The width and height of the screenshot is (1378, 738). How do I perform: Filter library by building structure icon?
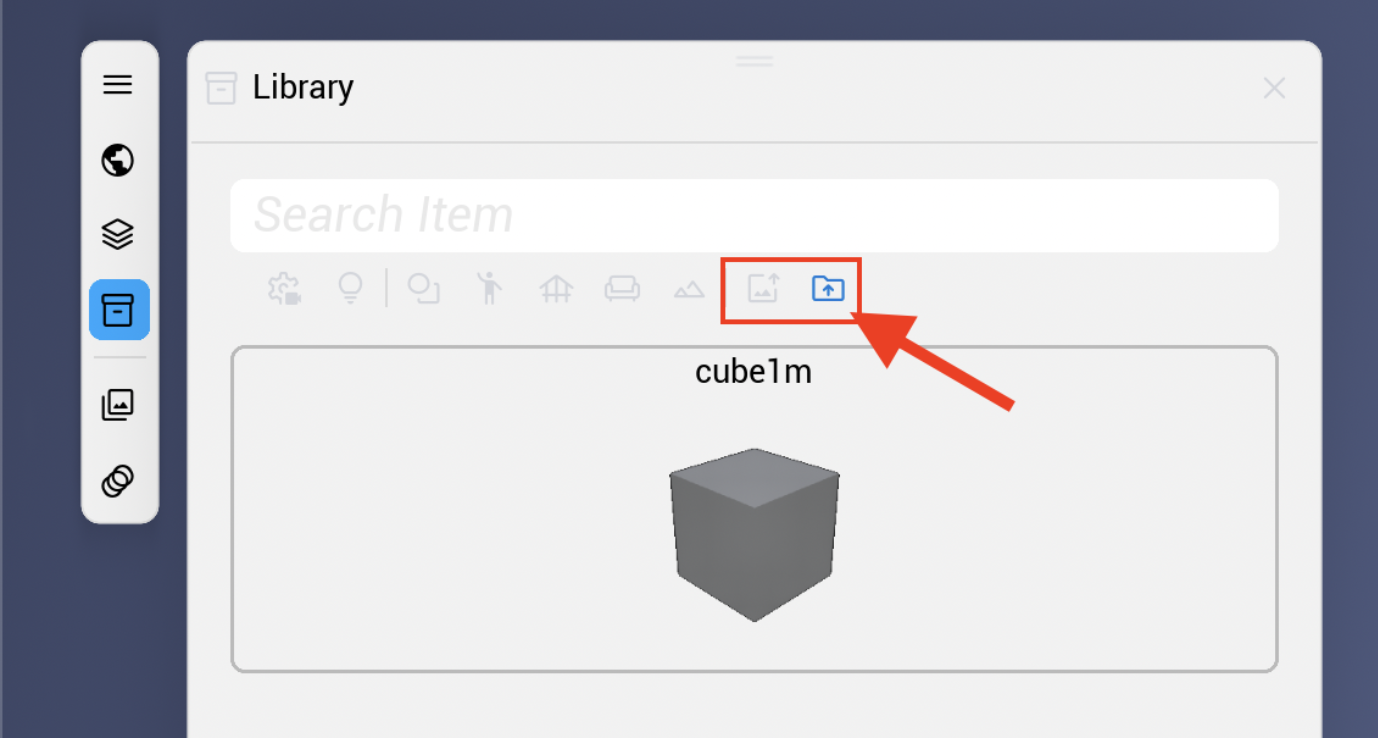click(556, 289)
